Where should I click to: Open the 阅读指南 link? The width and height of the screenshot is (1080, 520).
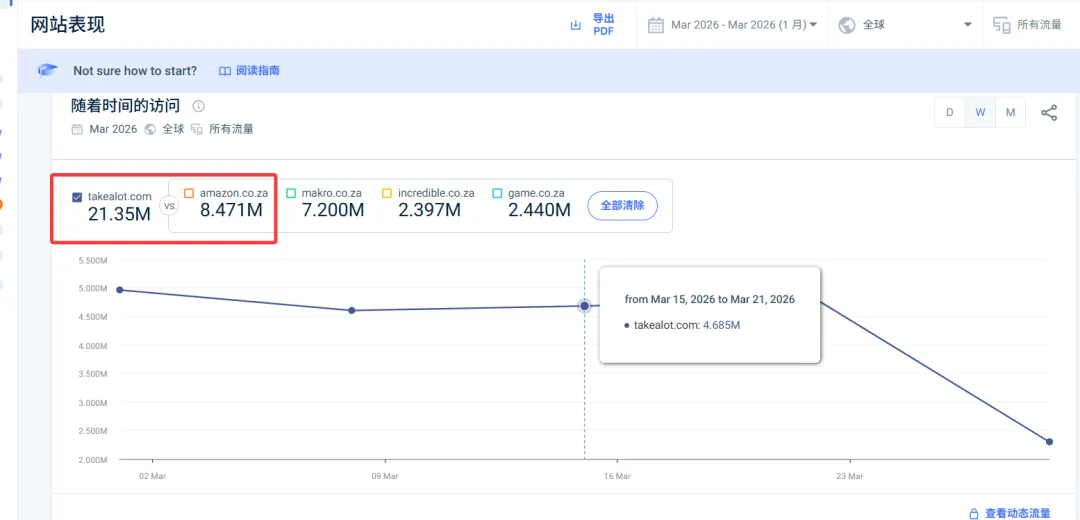tap(249, 71)
